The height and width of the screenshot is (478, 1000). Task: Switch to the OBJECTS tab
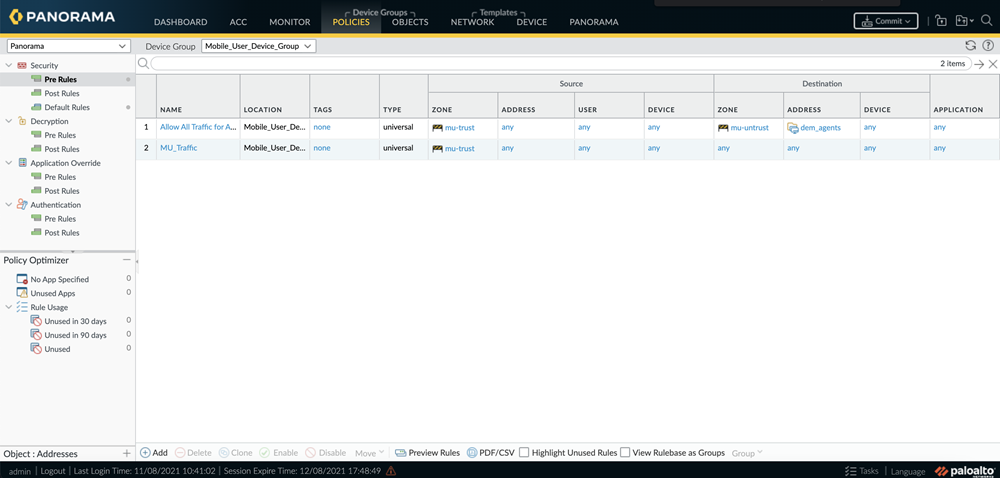coord(410,22)
